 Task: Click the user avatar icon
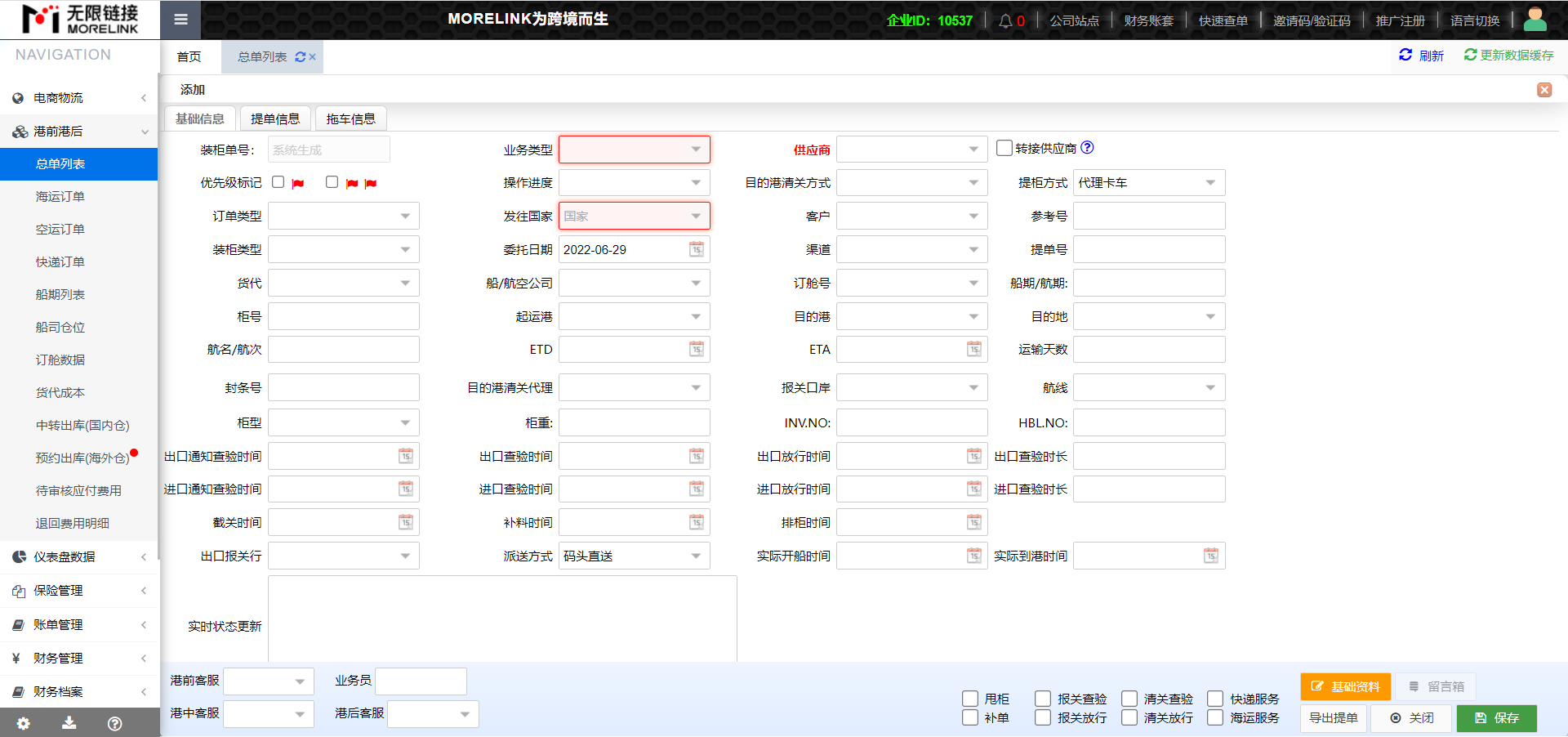point(1535,19)
